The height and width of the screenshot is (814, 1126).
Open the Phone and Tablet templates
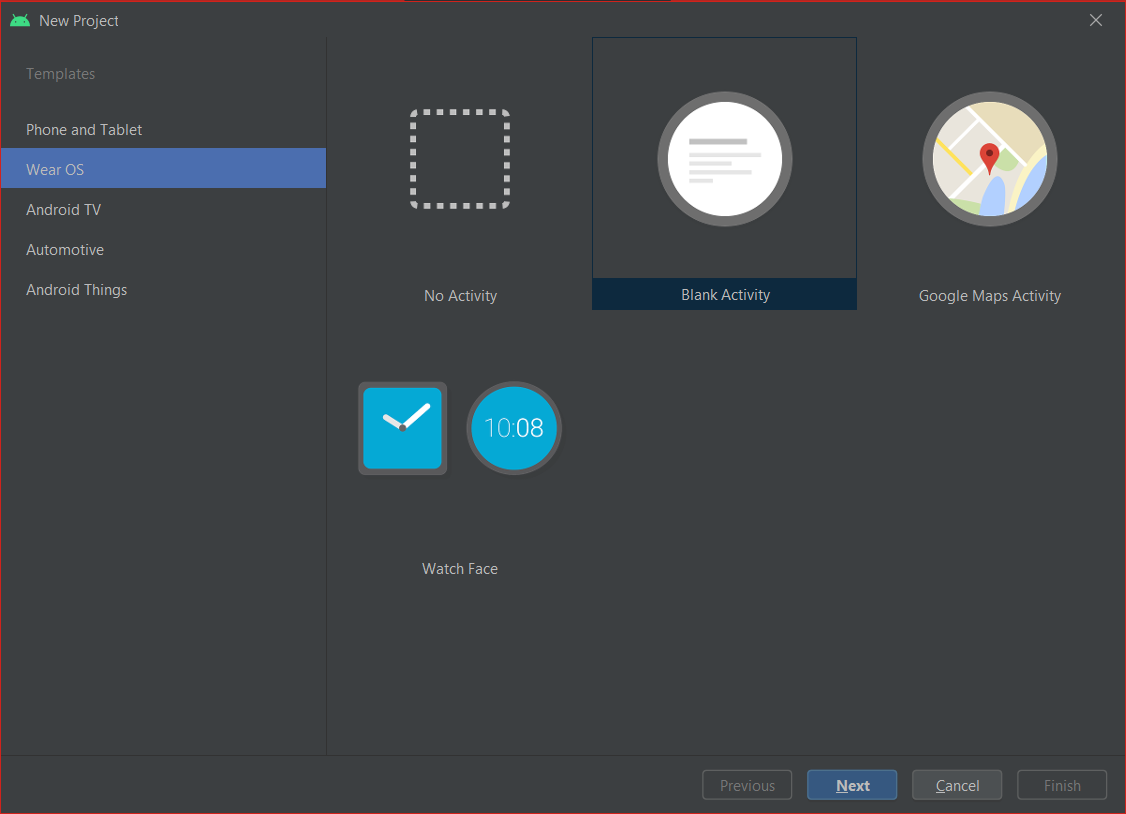coord(164,130)
